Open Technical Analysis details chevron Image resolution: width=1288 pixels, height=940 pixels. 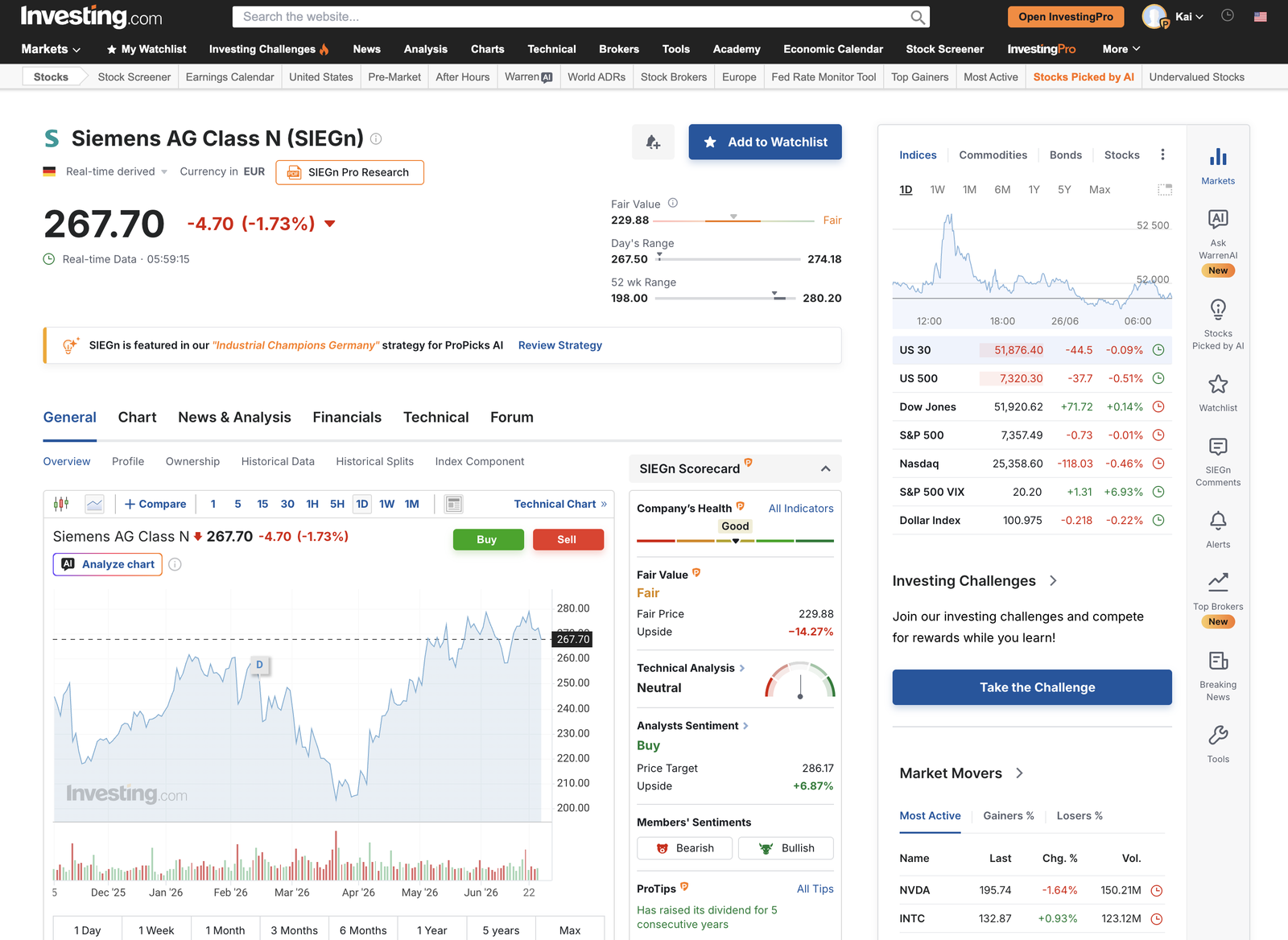point(742,668)
